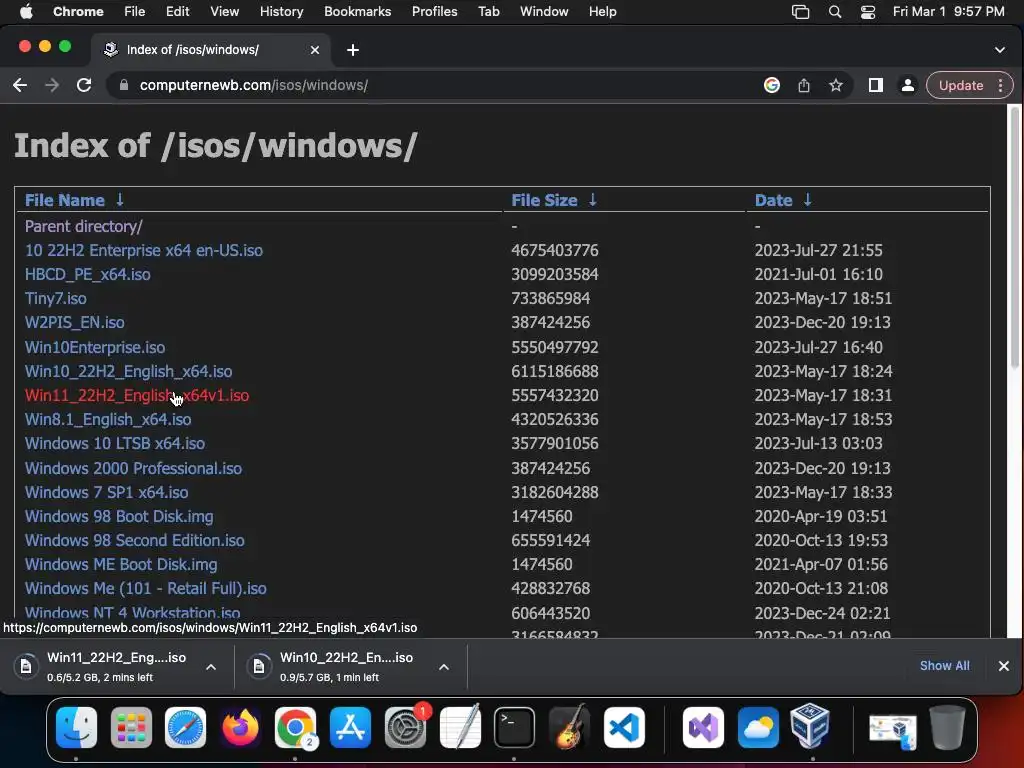Sort by File Size column header
The height and width of the screenshot is (768, 1024).
(x=554, y=200)
